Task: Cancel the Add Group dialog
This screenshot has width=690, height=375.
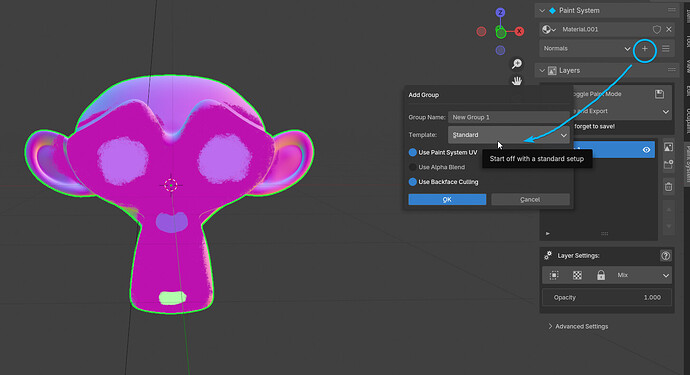Action: coord(530,199)
